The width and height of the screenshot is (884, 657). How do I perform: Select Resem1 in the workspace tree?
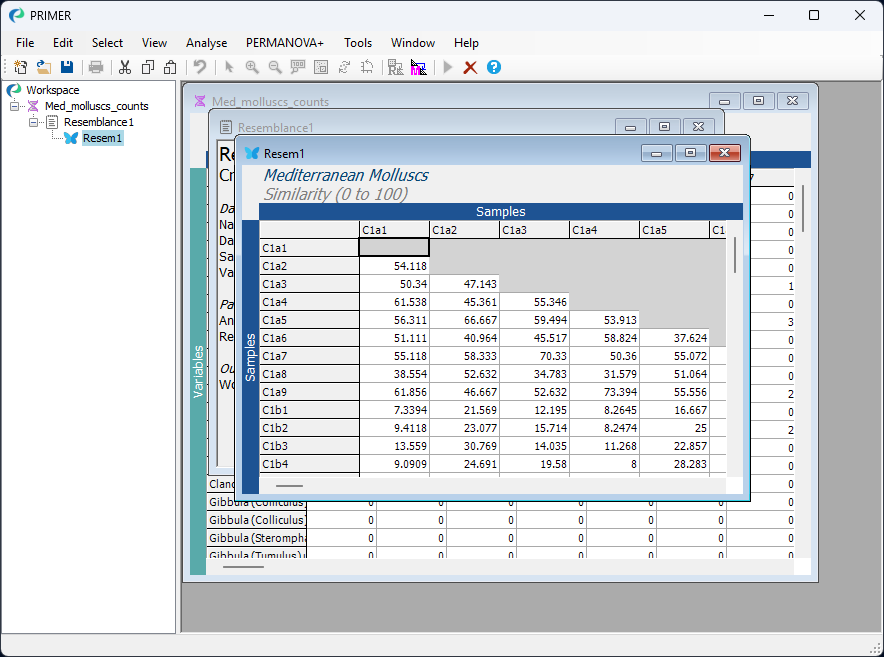[x=102, y=138]
